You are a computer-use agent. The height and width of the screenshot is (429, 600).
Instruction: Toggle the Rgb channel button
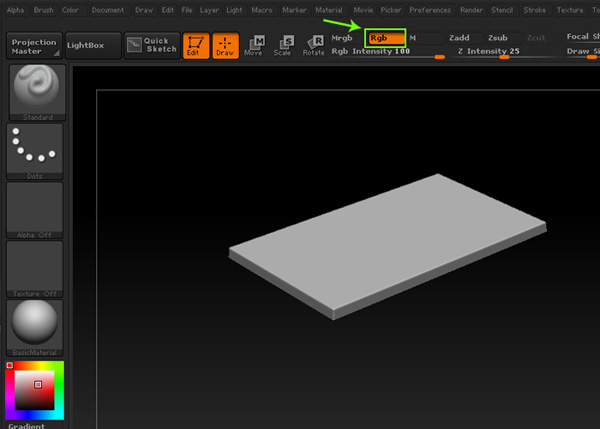pyautogui.click(x=384, y=38)
